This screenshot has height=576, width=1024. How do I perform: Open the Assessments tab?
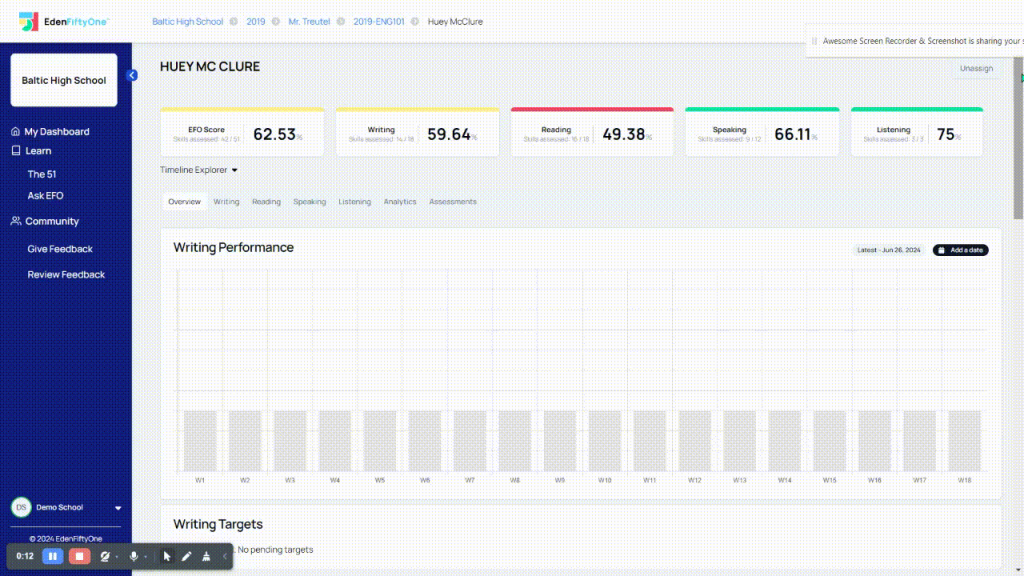(453, 202)
